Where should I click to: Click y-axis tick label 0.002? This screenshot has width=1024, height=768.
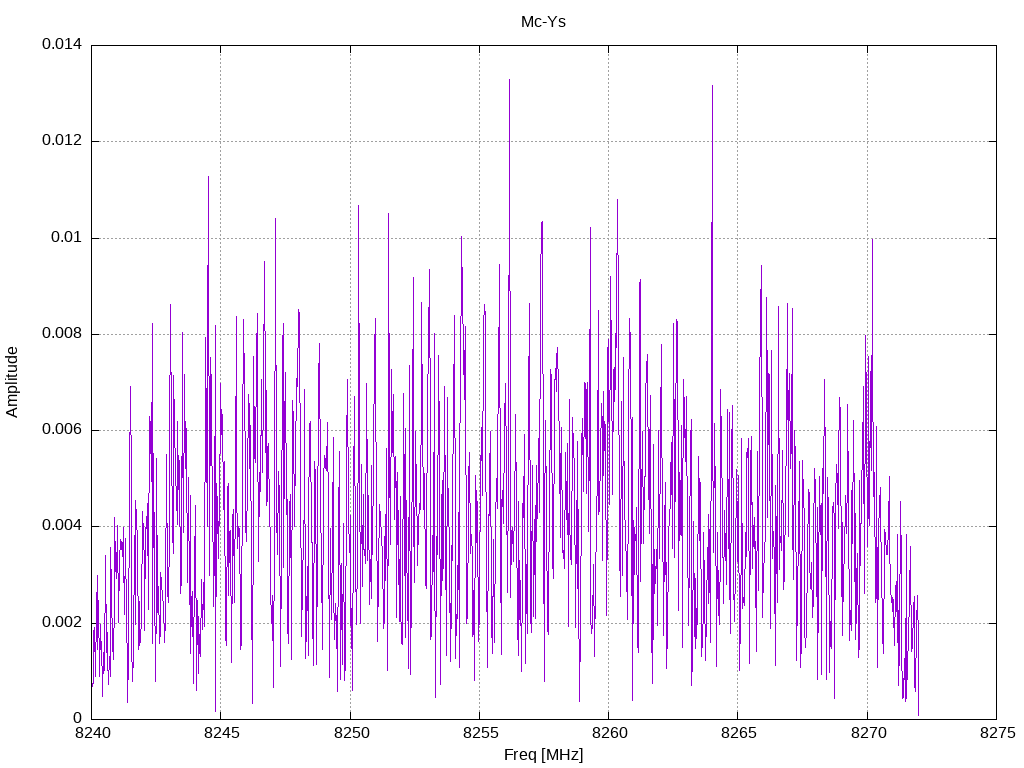tap(62, 622)
